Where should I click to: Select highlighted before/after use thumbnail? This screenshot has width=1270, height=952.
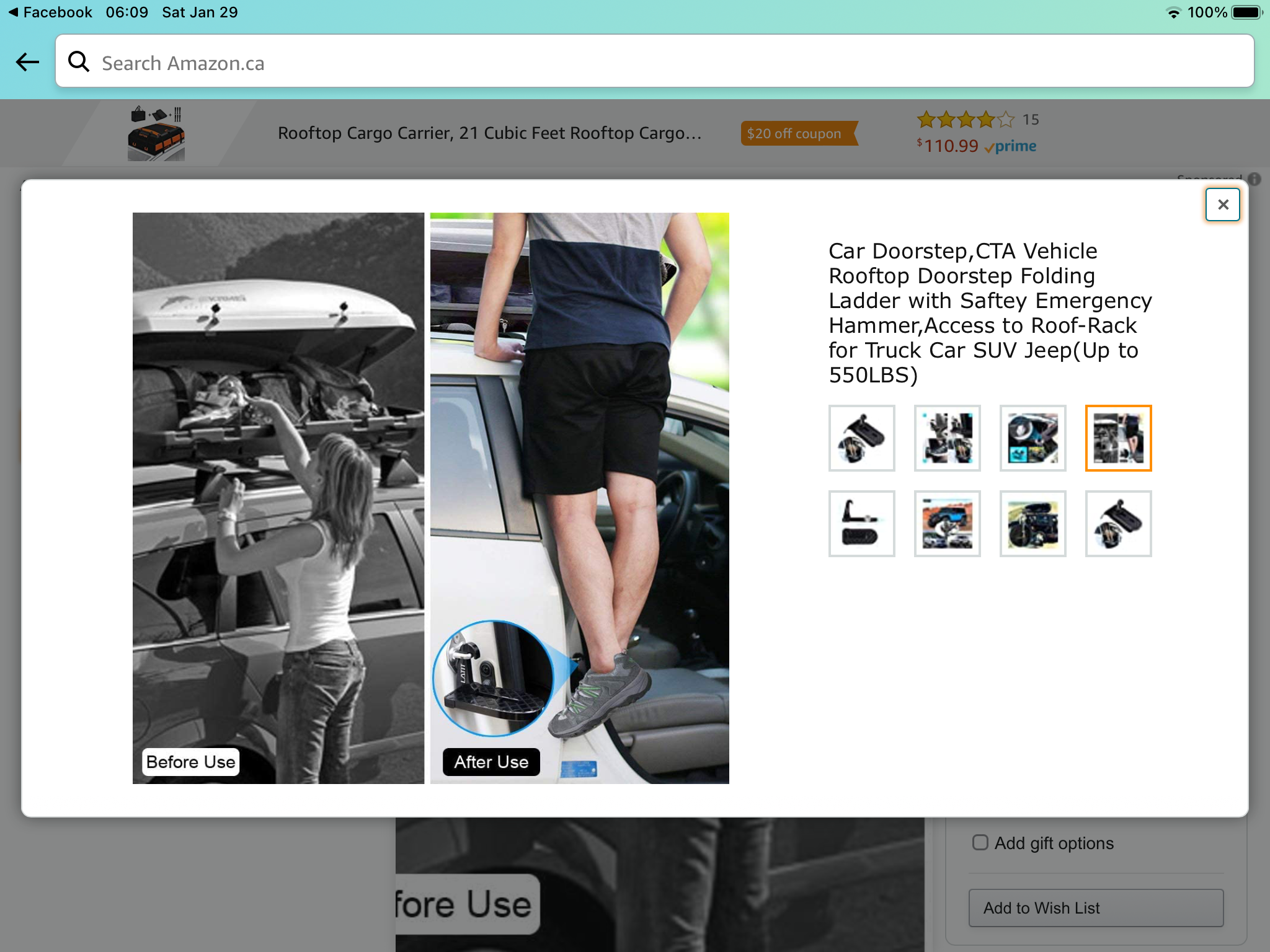click(1118, 438)
